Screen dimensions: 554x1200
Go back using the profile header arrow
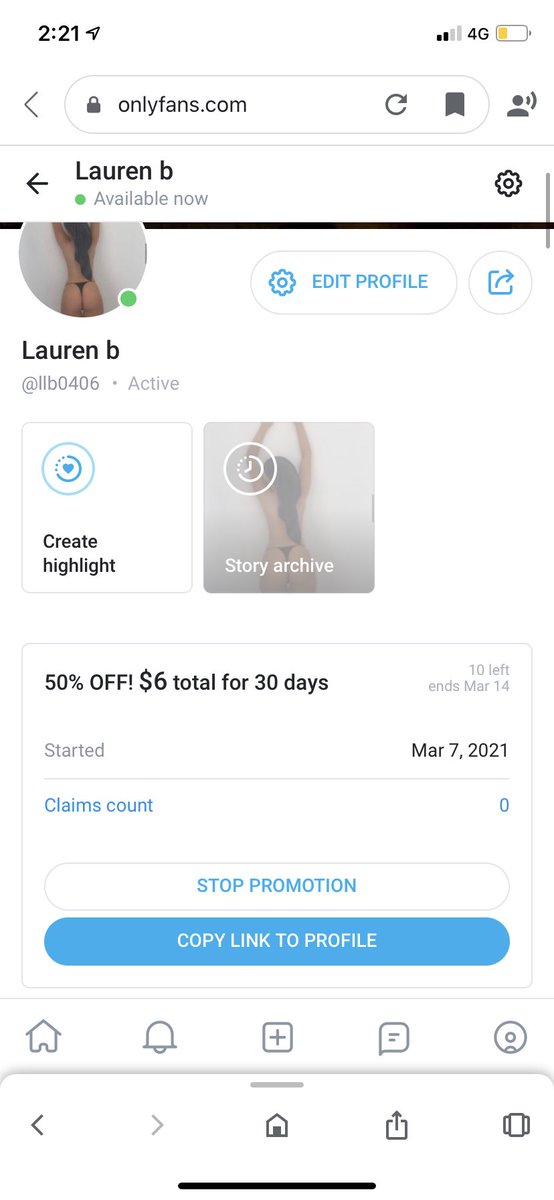[37, 183]
